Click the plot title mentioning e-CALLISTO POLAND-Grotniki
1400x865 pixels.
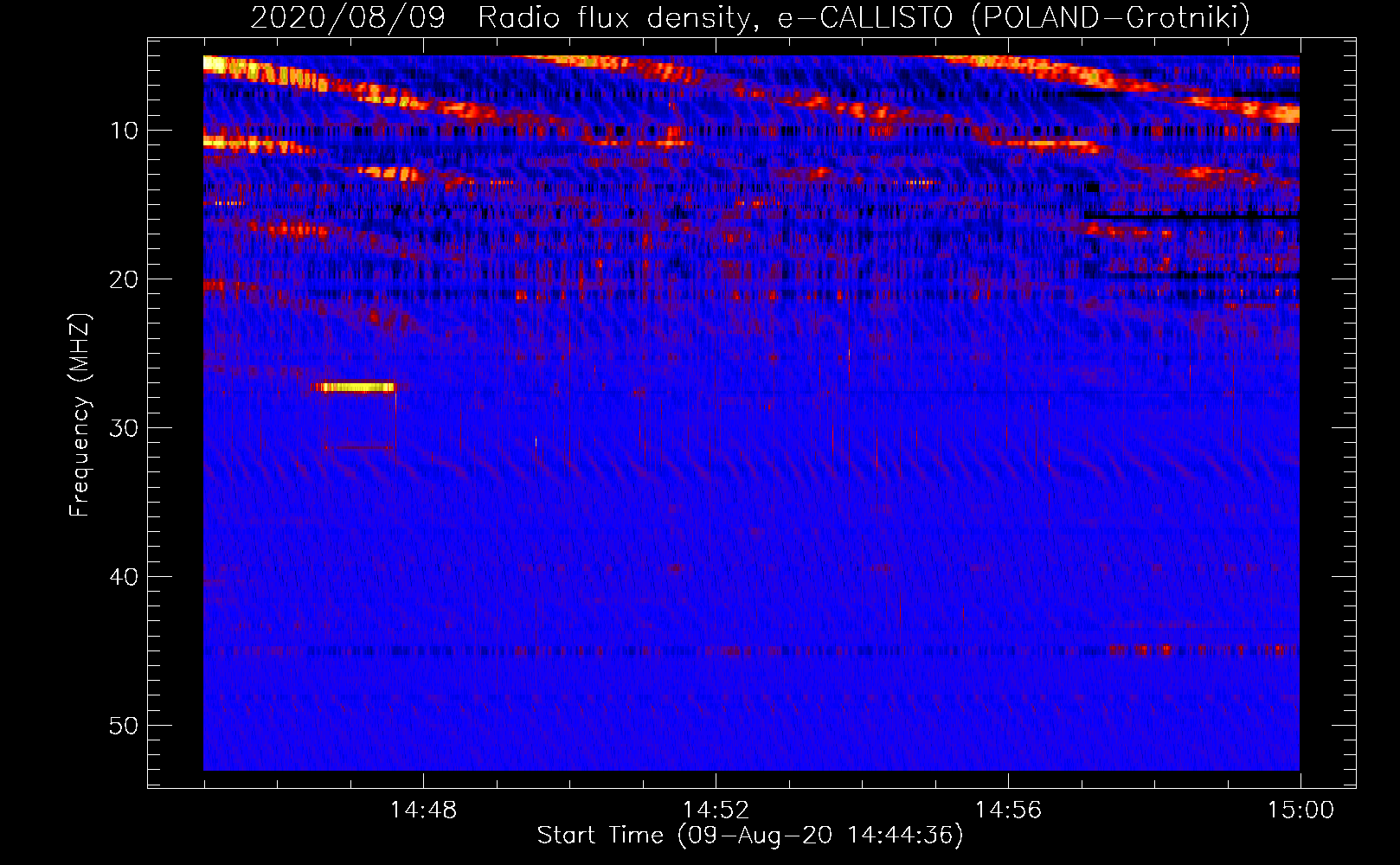click(750, 17)
